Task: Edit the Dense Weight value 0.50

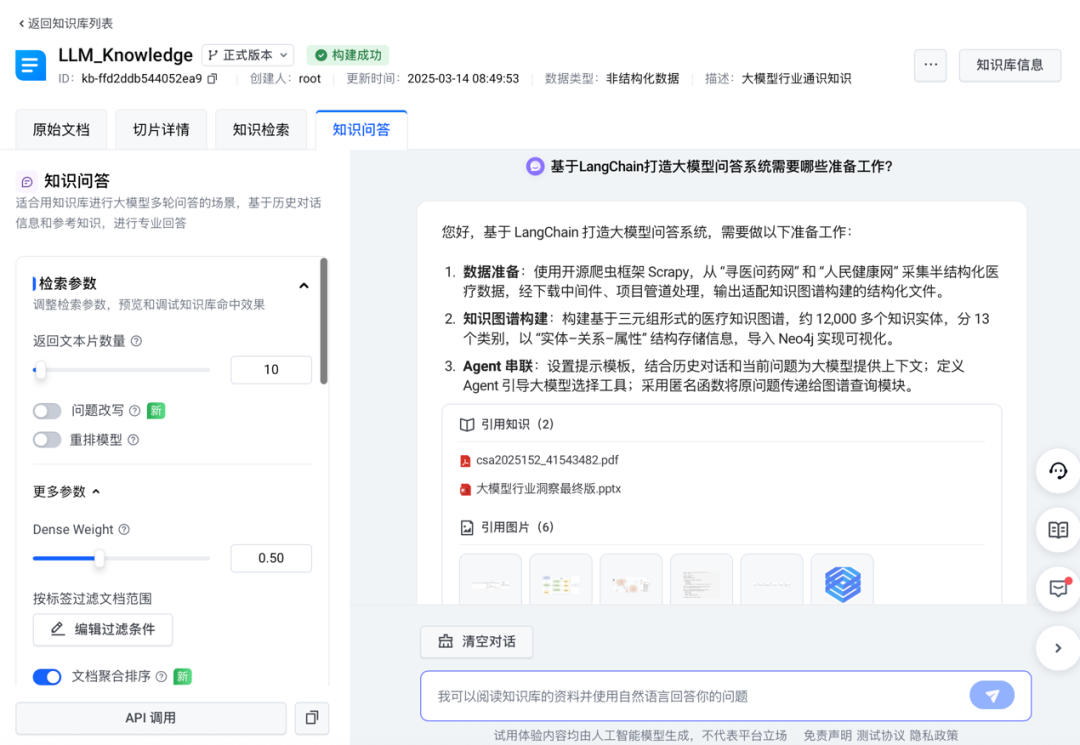Action: pyautogui.click(x=271, y=558)
